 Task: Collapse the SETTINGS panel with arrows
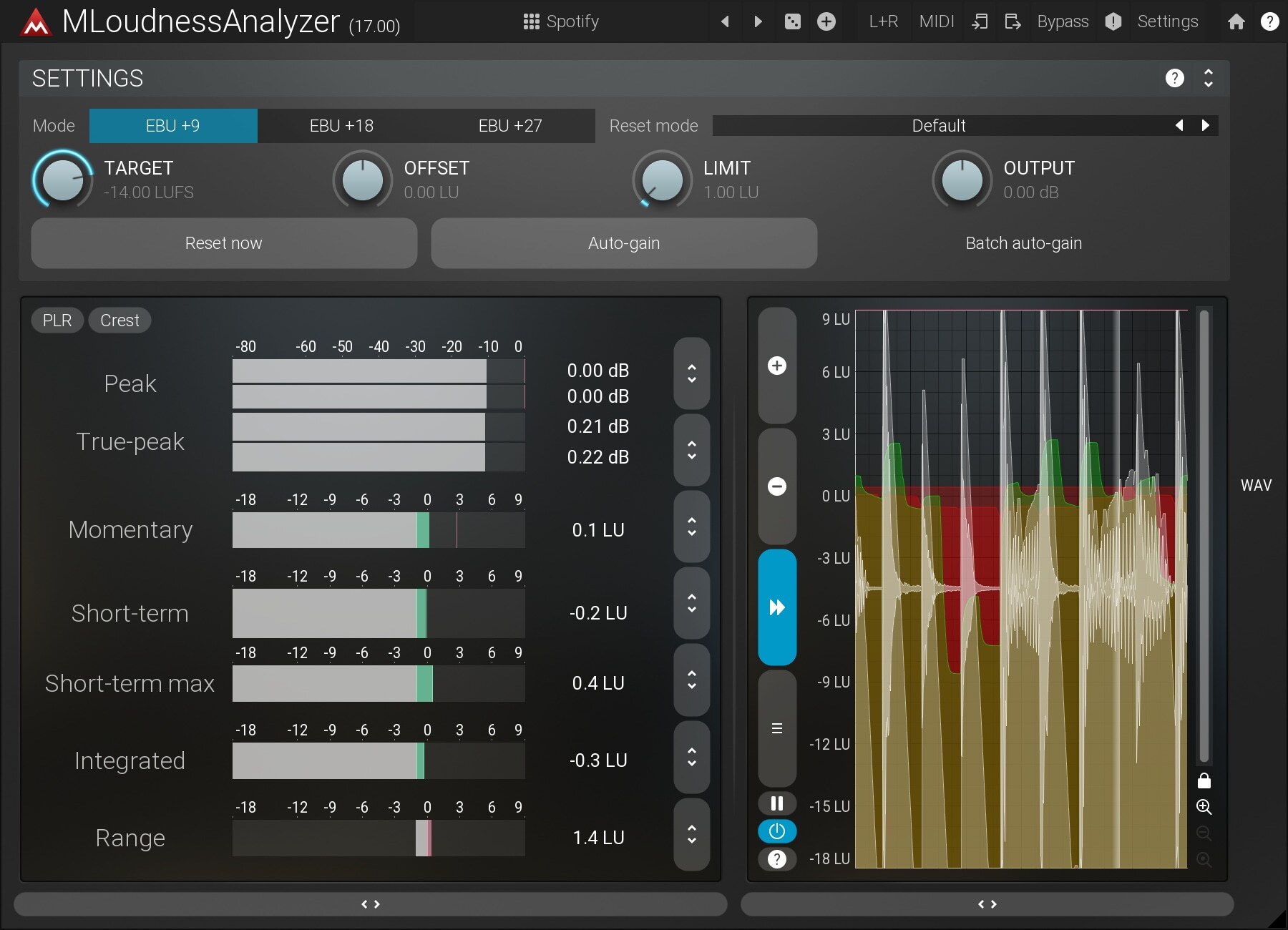point(1209,78)
